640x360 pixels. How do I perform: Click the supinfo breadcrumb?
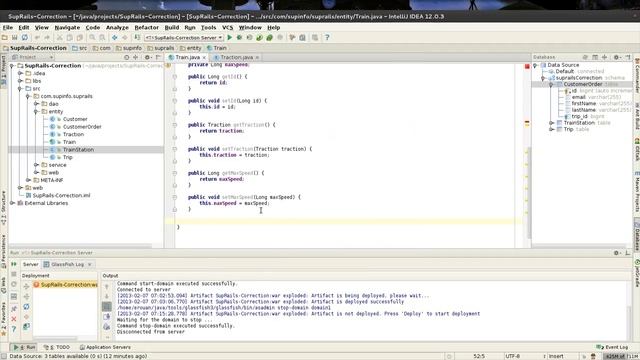coord(129,48)
